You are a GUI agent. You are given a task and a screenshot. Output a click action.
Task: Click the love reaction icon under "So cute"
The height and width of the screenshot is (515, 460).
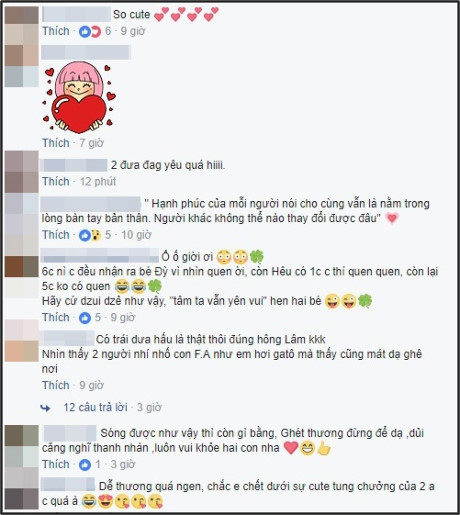click(x=96, y=32)
